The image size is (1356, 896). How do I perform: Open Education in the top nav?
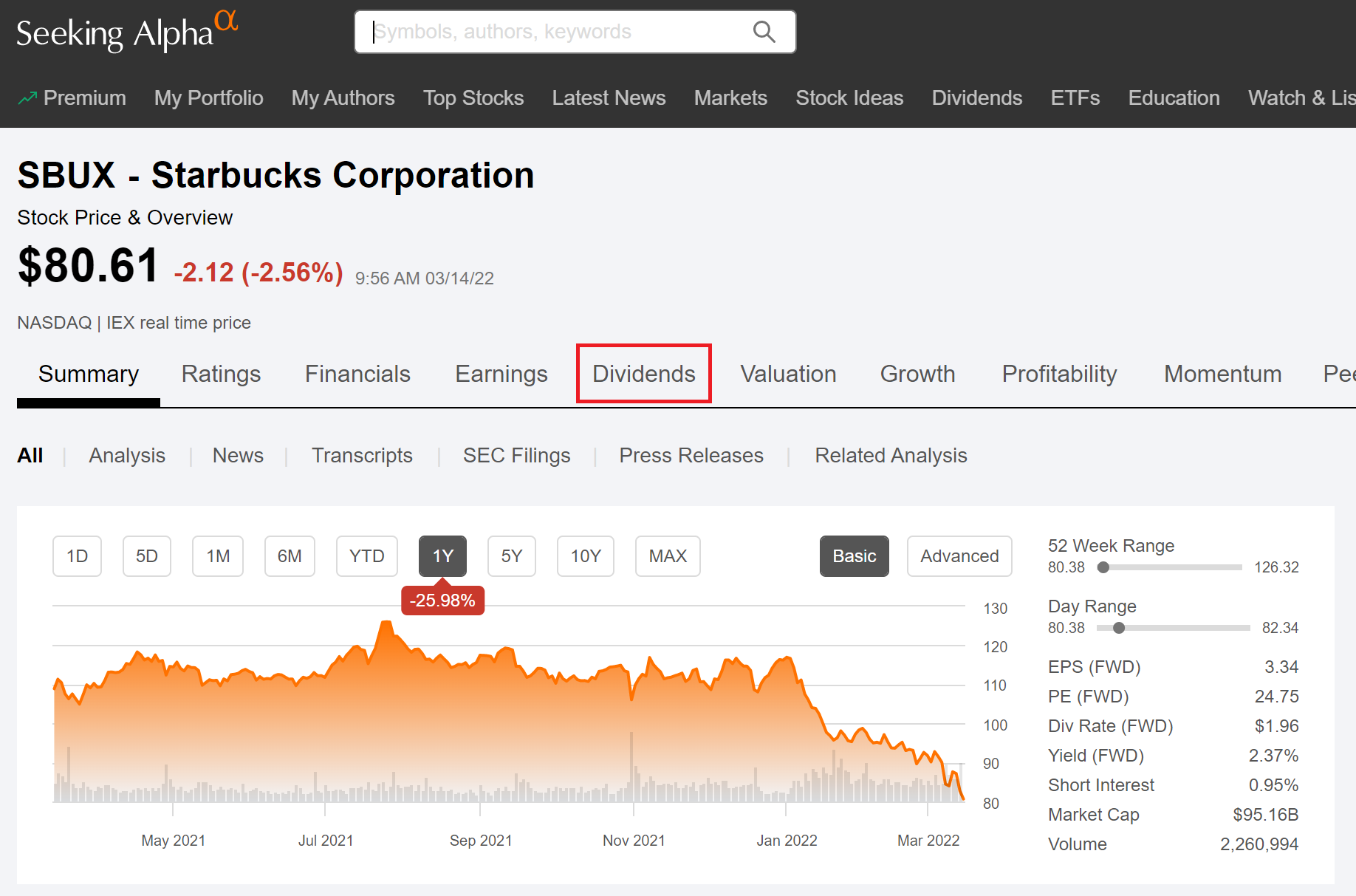(1174, 98)
